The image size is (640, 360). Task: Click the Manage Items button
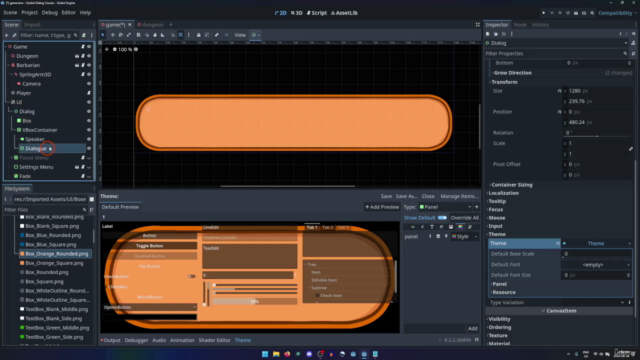459,196
